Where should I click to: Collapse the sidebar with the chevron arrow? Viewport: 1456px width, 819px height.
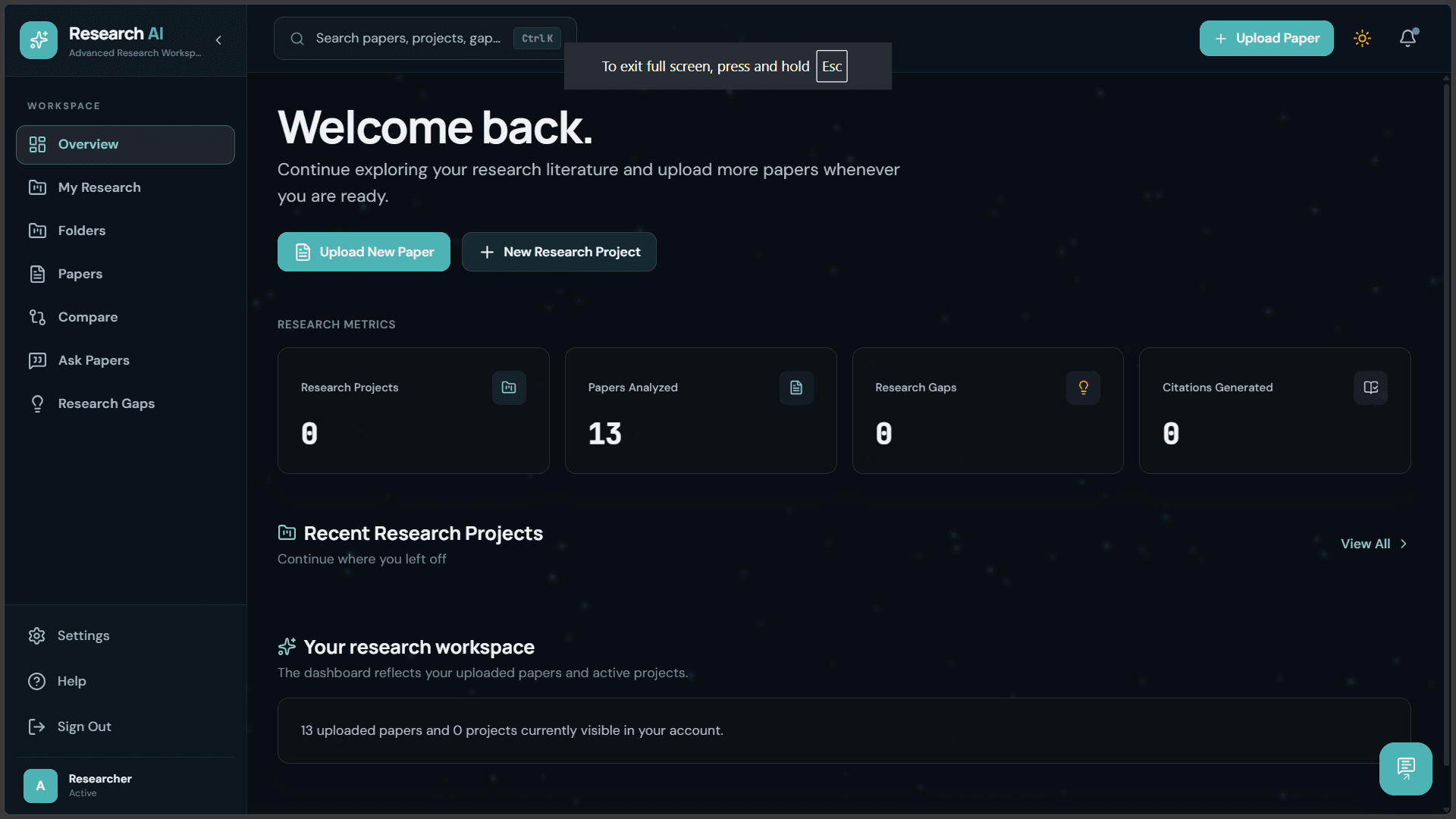tap(218, 40)
